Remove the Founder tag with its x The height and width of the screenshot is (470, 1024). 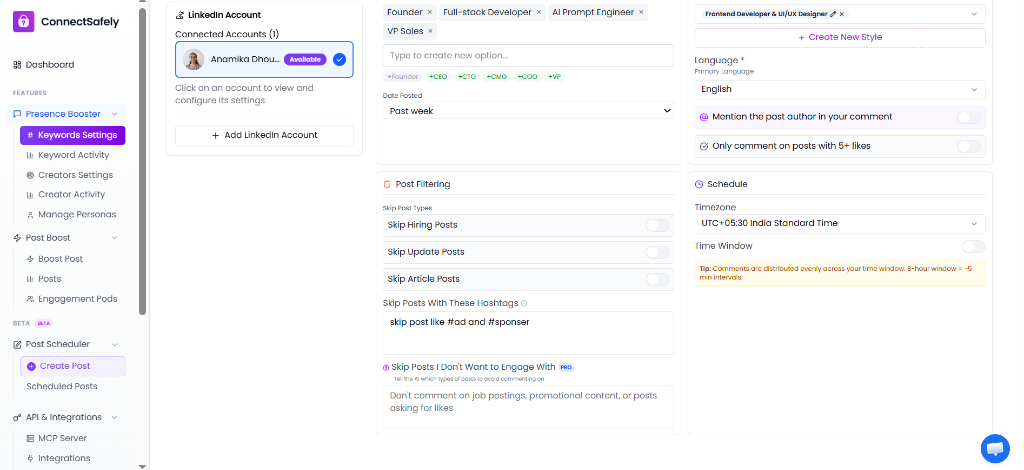[x=430, y=12]
